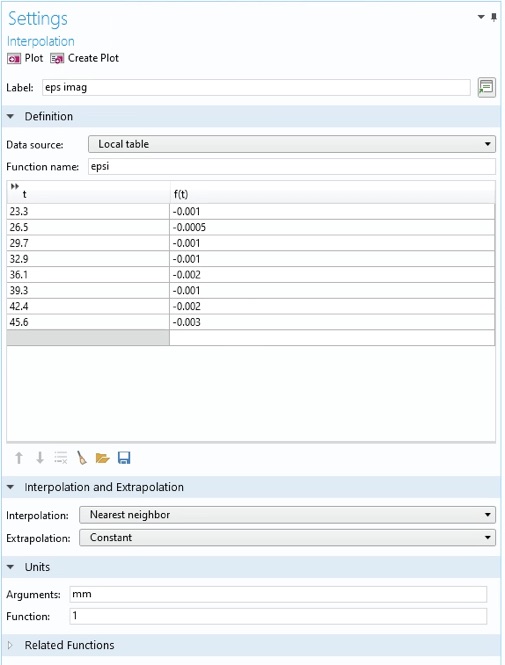The height and width of the screenshot is (665, 505).
Task: Open the Data source dropdown
Action: tap(292, 144)
